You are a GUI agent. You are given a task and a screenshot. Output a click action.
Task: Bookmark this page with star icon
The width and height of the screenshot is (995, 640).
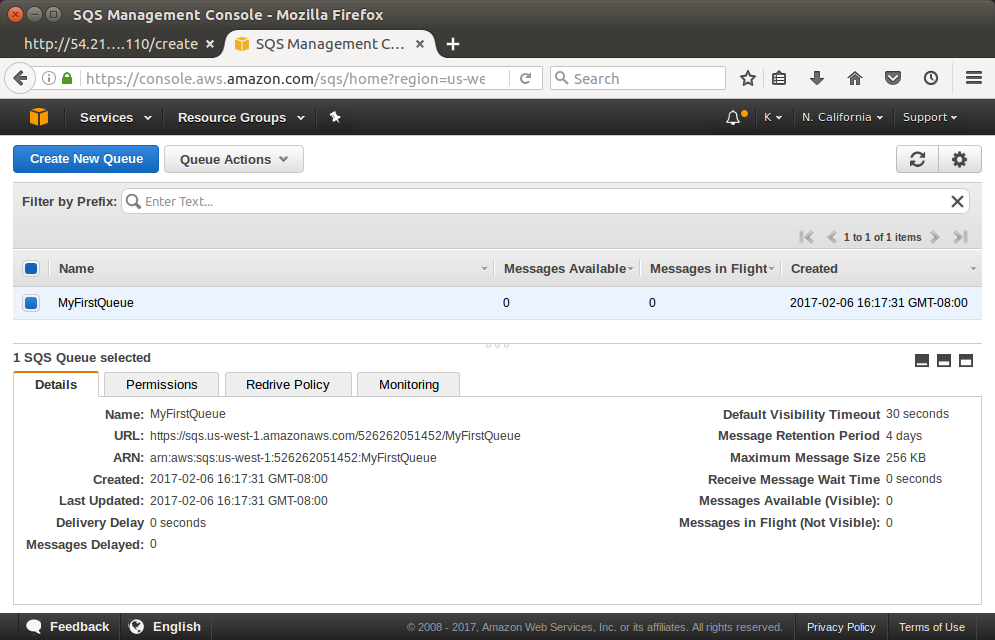(748, 79)
